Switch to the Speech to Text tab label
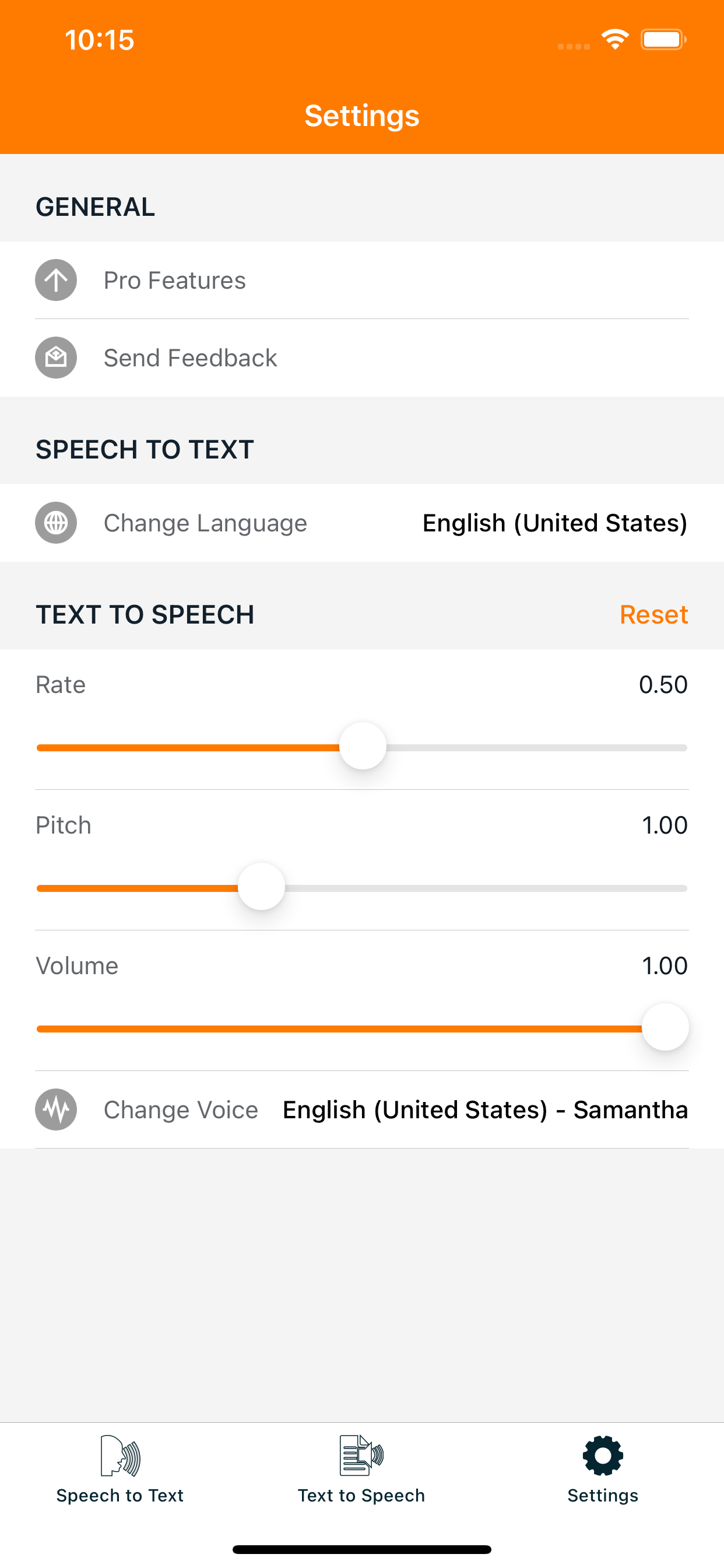This screenshot has width=724, height=1568. click(120, 1495)
